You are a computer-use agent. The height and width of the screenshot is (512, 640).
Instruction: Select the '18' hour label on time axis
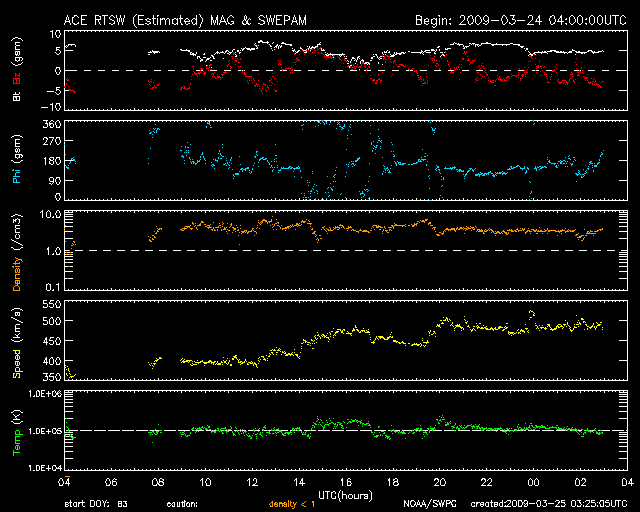(393, 482)
